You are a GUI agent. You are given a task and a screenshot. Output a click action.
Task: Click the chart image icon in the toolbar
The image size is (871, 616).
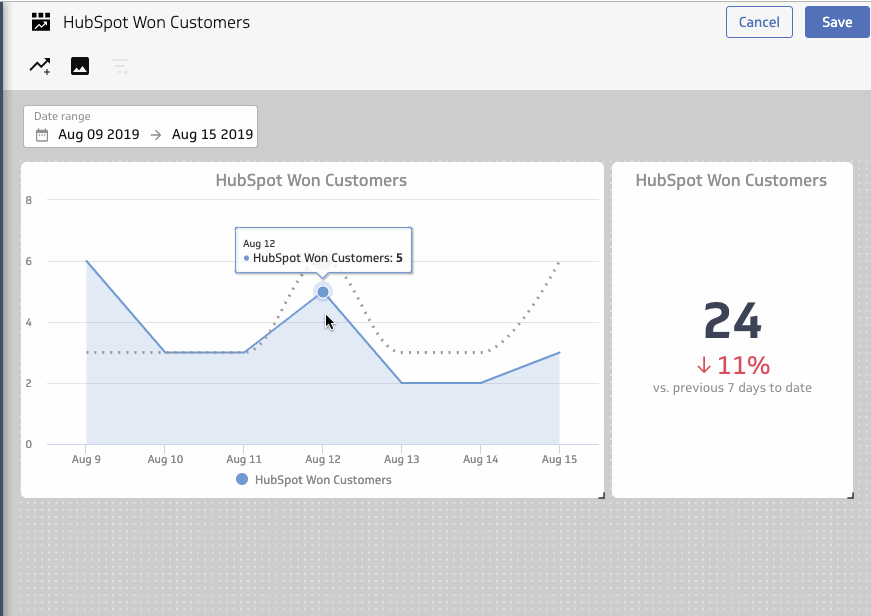point(79,66)
